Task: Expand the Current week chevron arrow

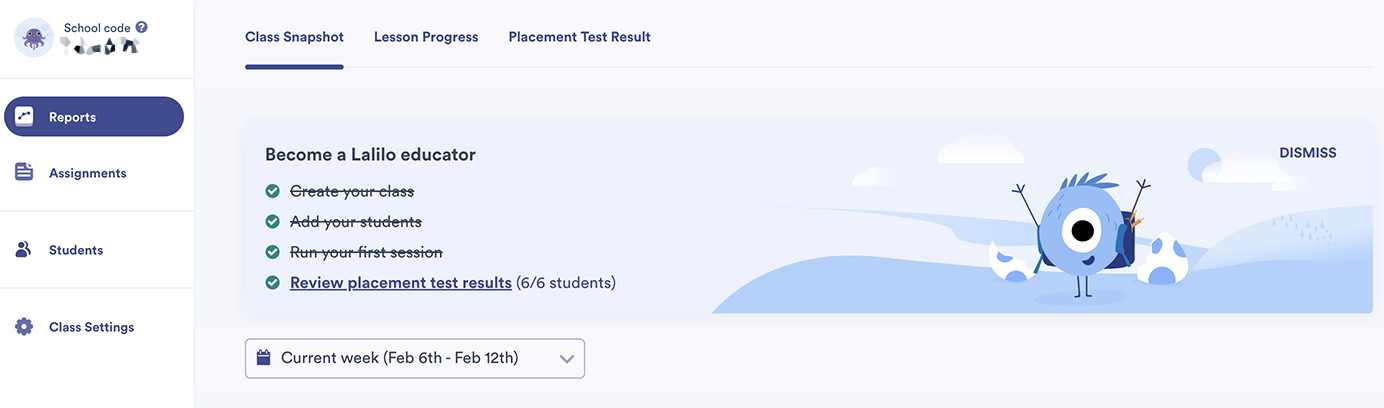Action: pyautogui.click(x=567, y=359)
